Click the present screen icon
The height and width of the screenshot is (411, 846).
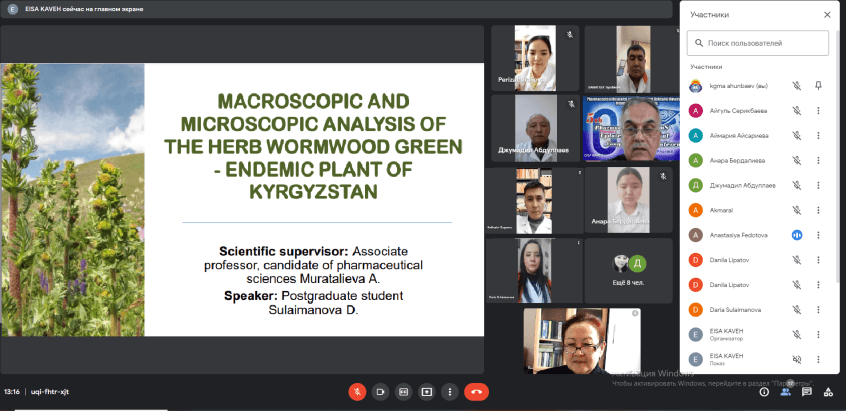click(x=427, y=392)
